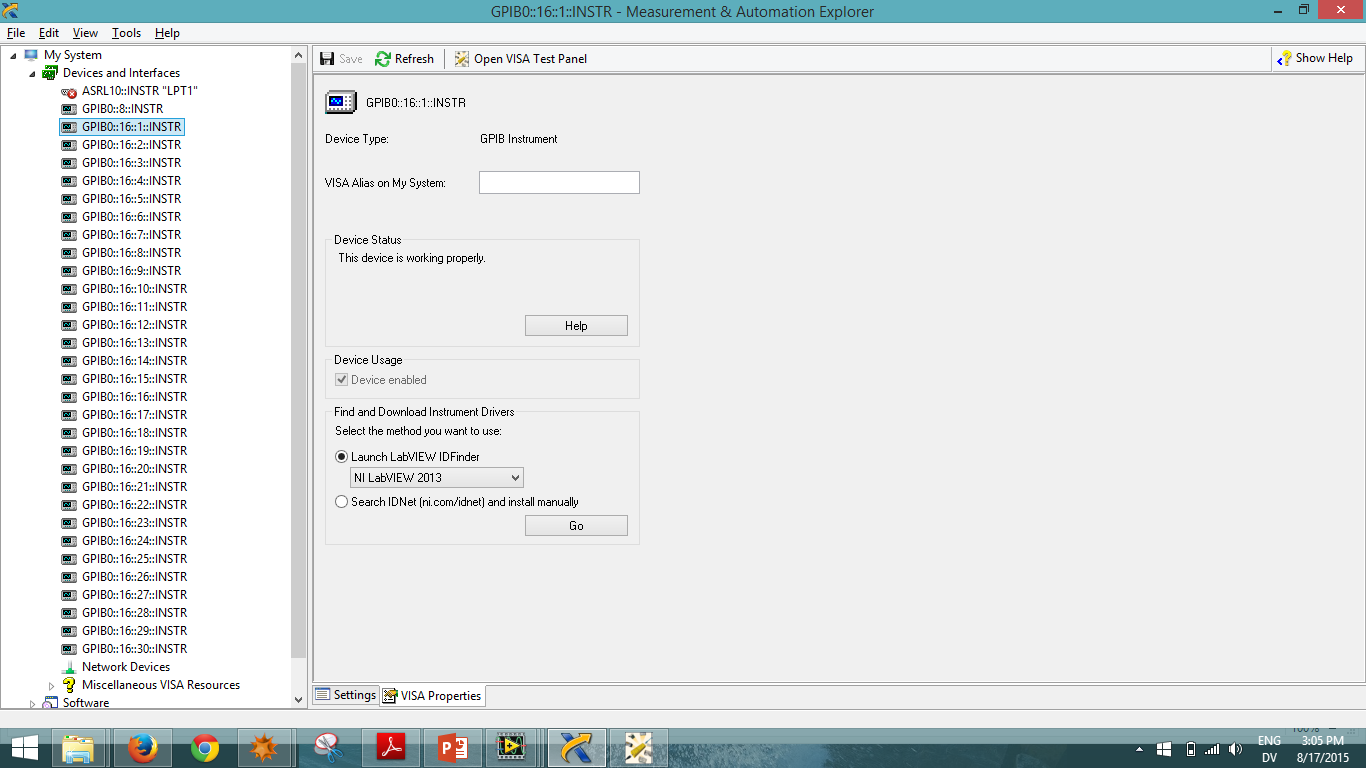The height and width of the screenshot is (768, 1366).
Task: Select GPIB0::16::9::INSTR in the tree
Action: pyautogui.click(x=132, y=271)
